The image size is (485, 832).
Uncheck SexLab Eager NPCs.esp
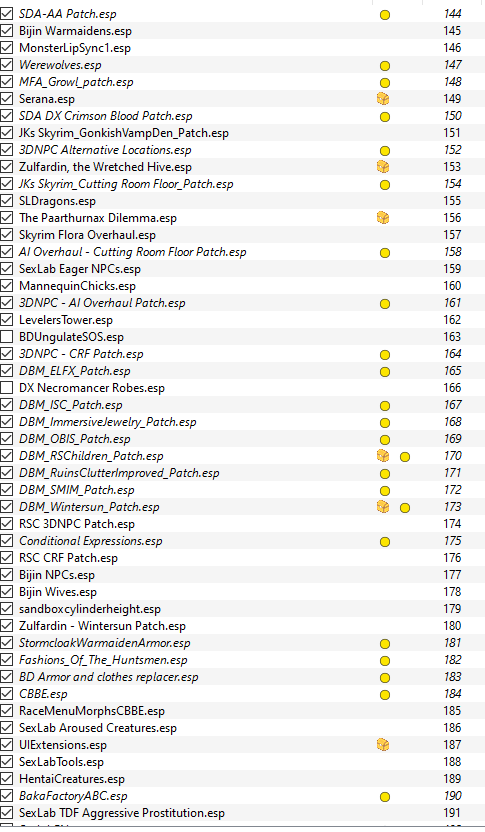[x=7, y=268]
